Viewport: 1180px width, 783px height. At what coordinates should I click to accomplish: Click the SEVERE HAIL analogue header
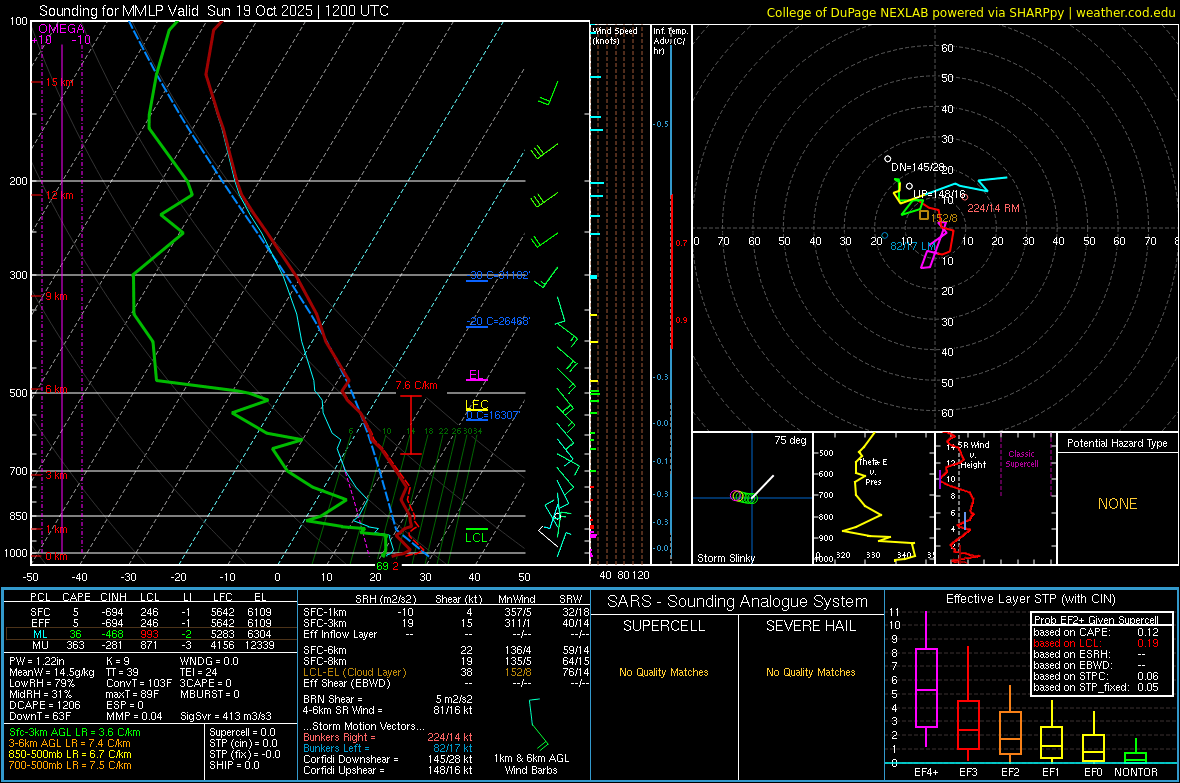tap(810, 626)
